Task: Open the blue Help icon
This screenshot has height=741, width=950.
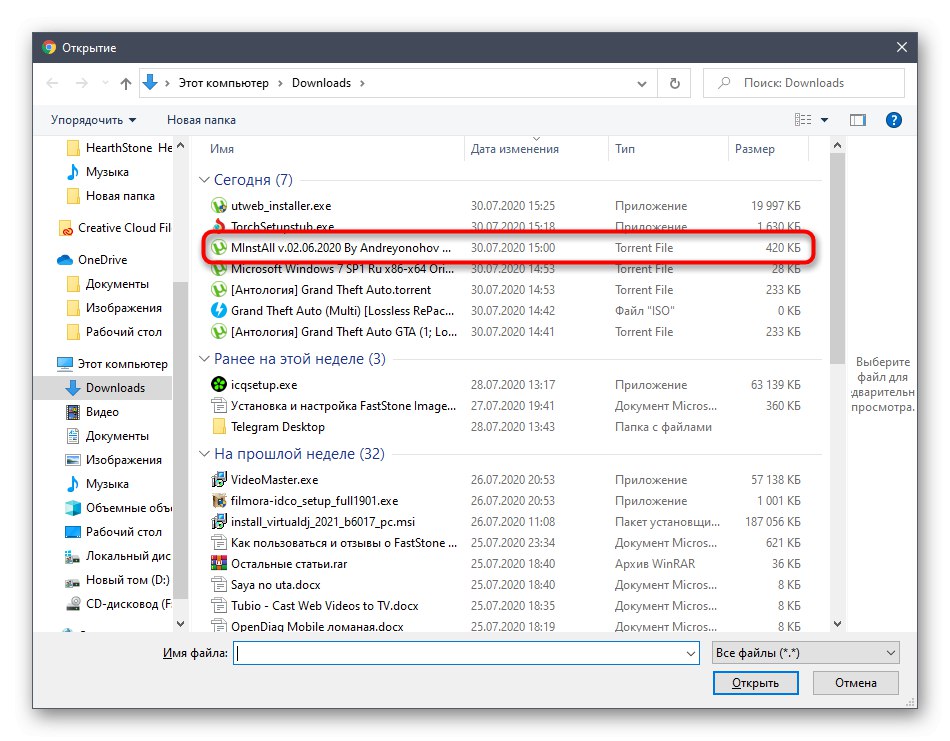Action: 893,120
